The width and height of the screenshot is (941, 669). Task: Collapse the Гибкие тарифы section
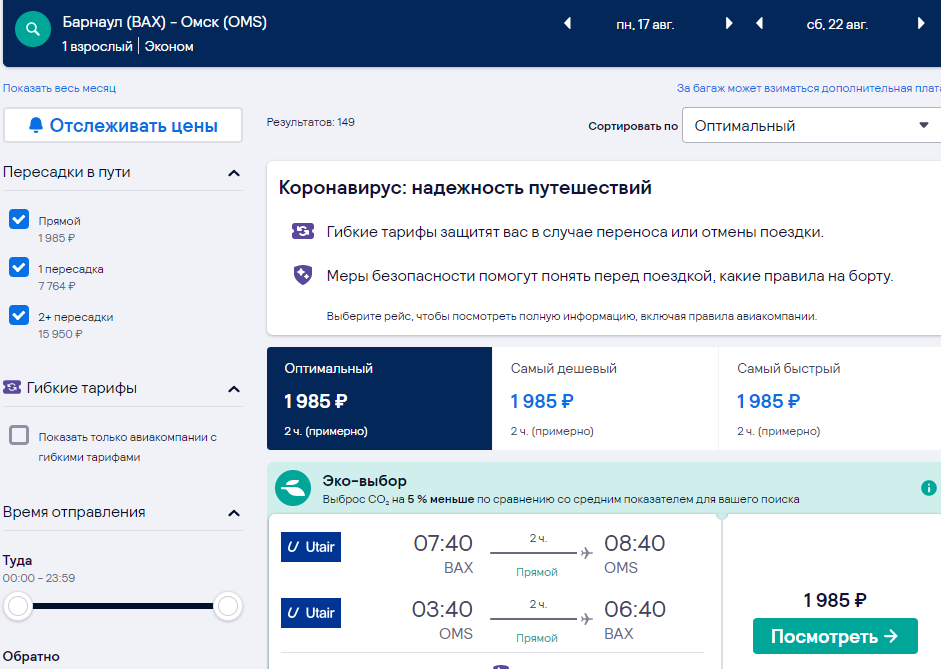(234, 389)
